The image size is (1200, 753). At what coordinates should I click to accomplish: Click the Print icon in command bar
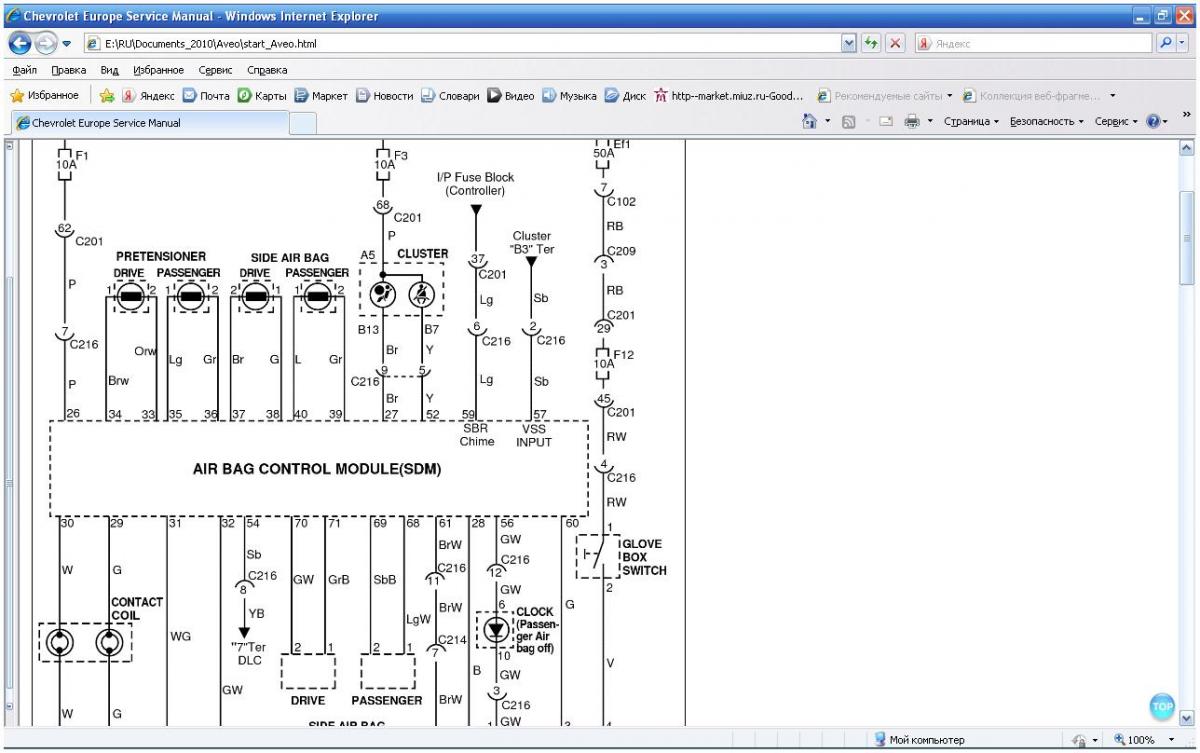pos(912,121)
